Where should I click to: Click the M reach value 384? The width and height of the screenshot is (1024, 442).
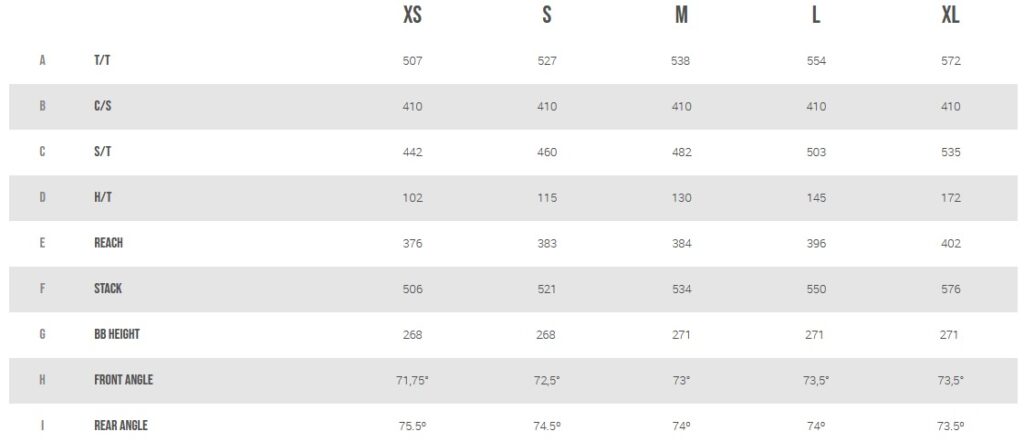click(681, 243)
